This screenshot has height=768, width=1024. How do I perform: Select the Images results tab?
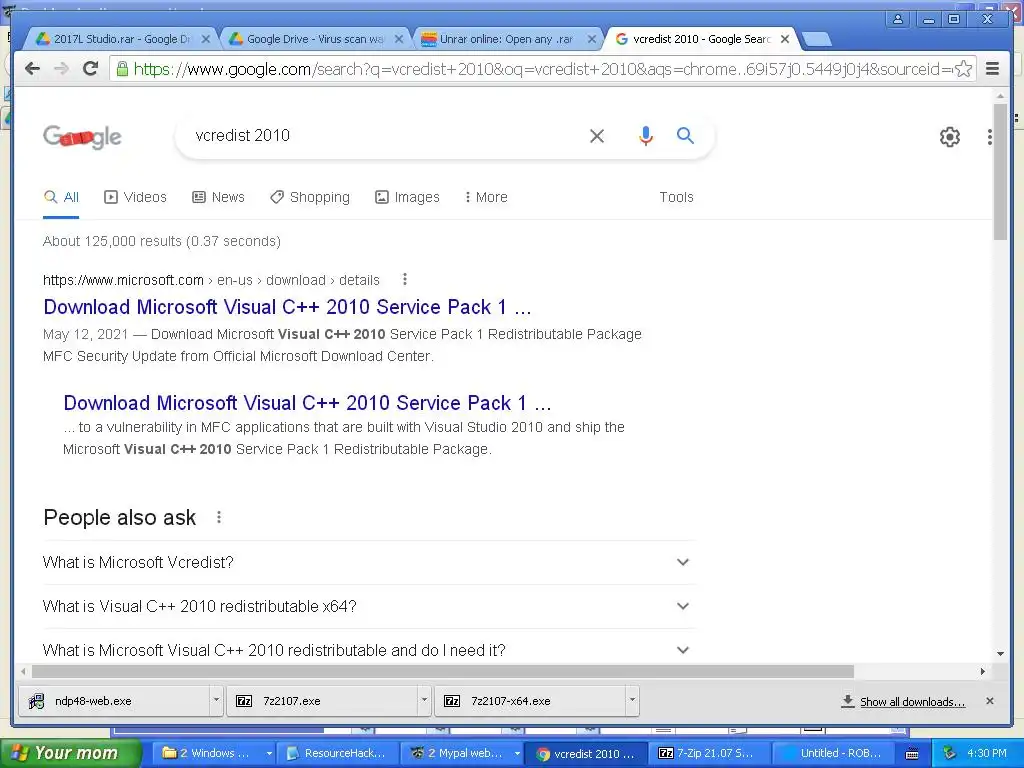click(x=408, y=197)
